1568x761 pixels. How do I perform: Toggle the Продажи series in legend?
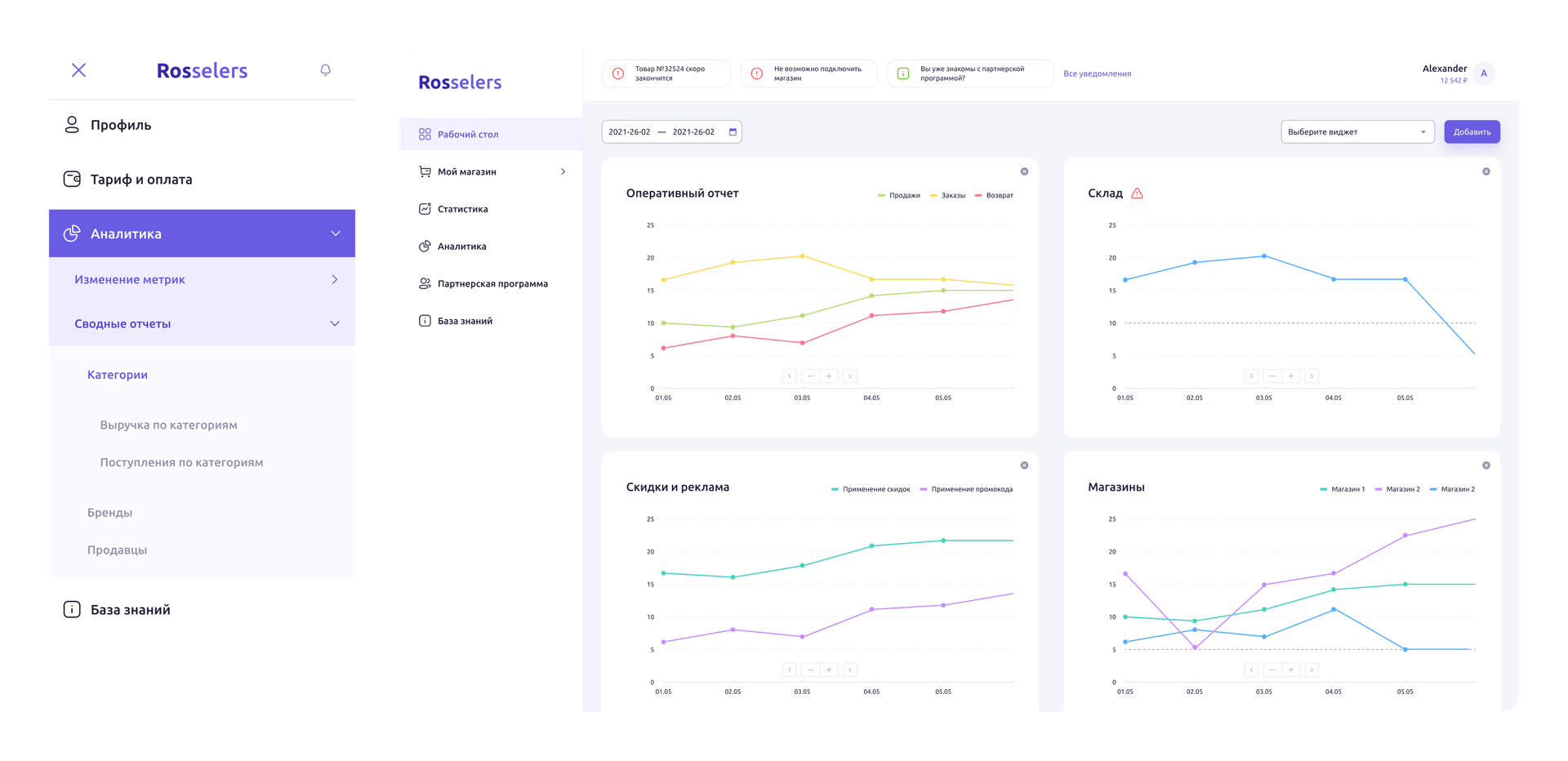899,196
